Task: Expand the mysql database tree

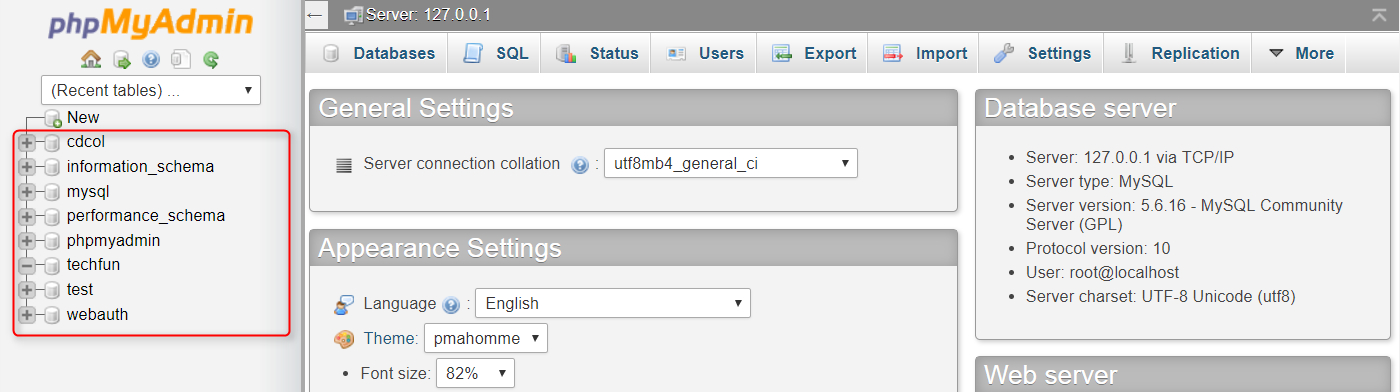Action: (x=27, y=192)
